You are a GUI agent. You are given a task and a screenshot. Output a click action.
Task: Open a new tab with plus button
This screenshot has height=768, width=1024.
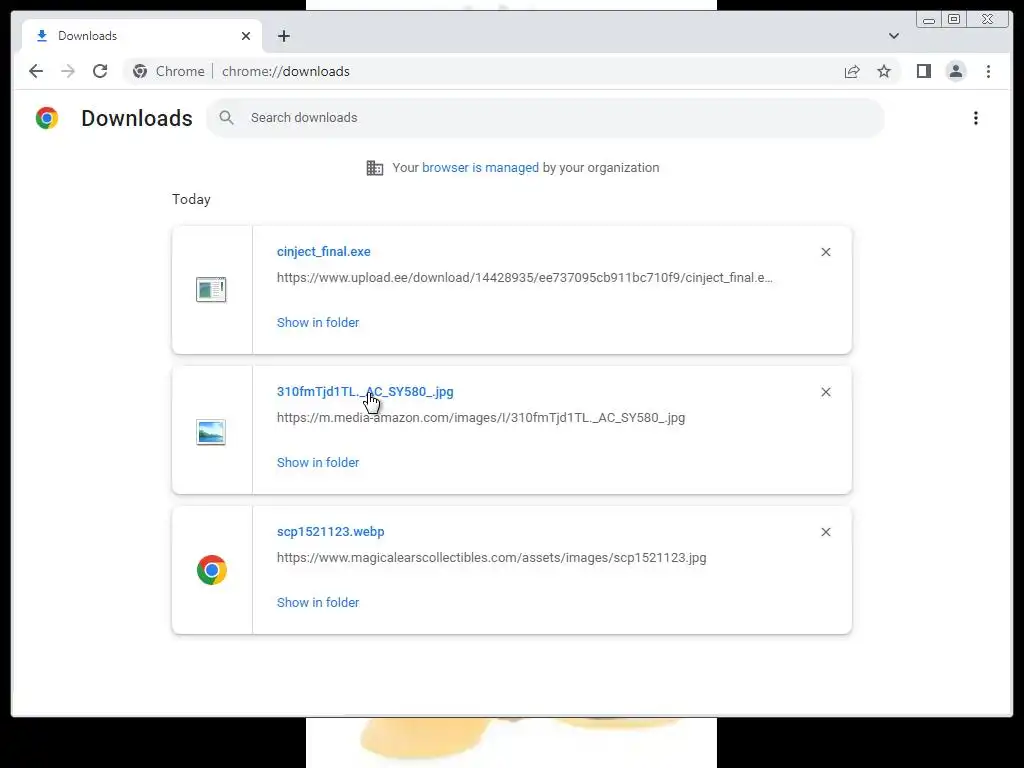pyautogui.click(x=283, y=36)
